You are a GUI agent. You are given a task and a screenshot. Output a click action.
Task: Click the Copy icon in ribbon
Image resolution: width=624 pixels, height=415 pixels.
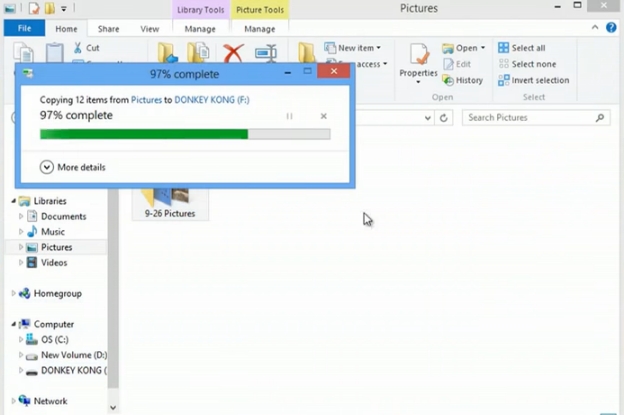23,53
